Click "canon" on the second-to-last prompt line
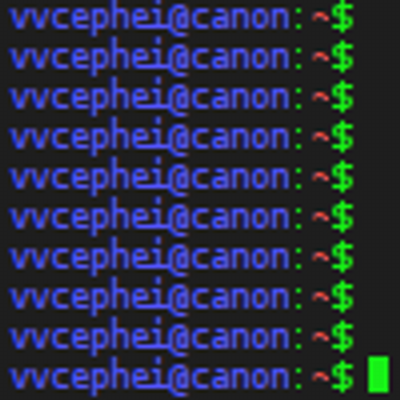Viewport: 400px width, 400px height. click(x=239, y=338)
